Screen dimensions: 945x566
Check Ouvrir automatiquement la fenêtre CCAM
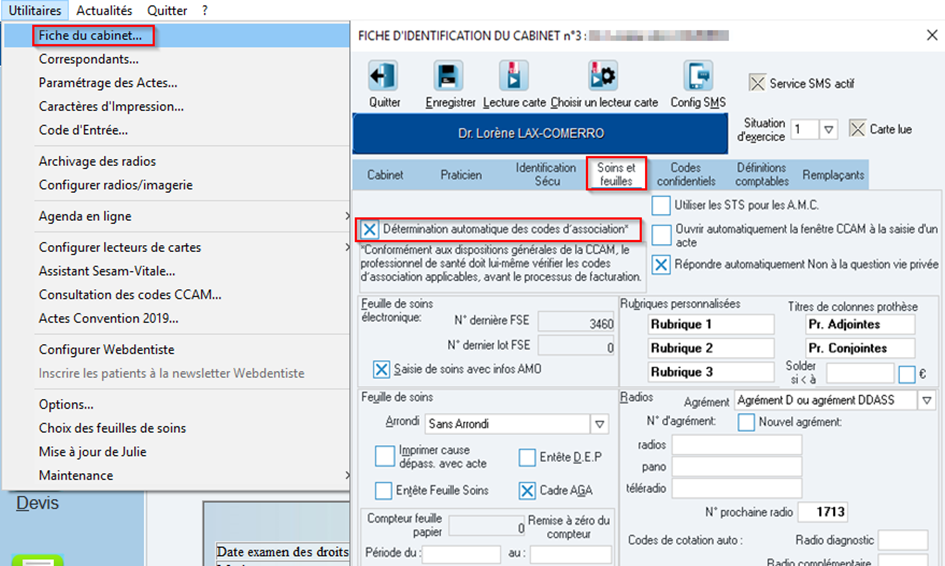[662, 235]
